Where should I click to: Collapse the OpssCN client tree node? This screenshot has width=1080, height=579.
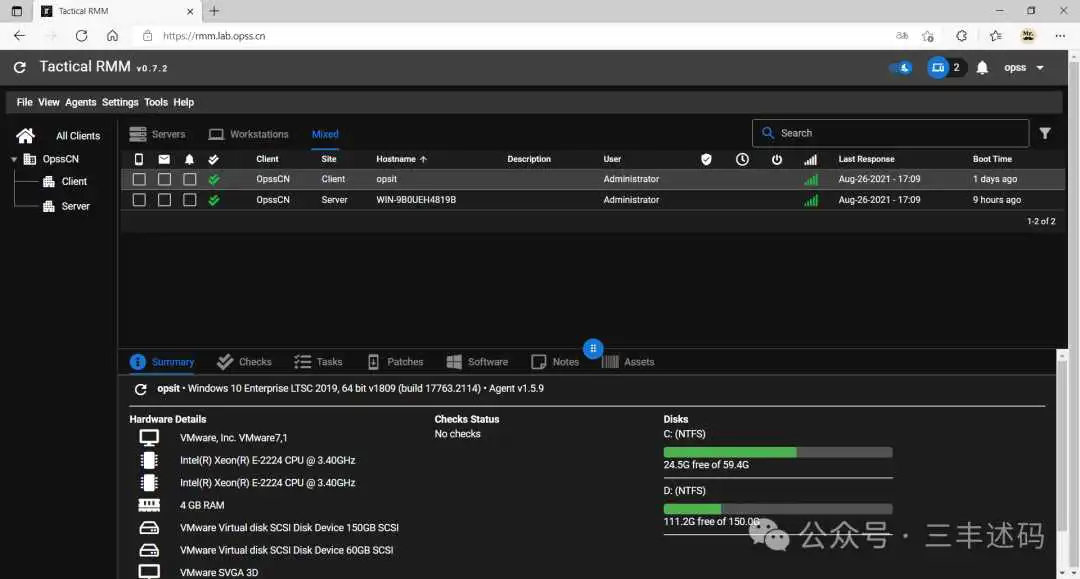pyautogui.click(x=14, y=159)
